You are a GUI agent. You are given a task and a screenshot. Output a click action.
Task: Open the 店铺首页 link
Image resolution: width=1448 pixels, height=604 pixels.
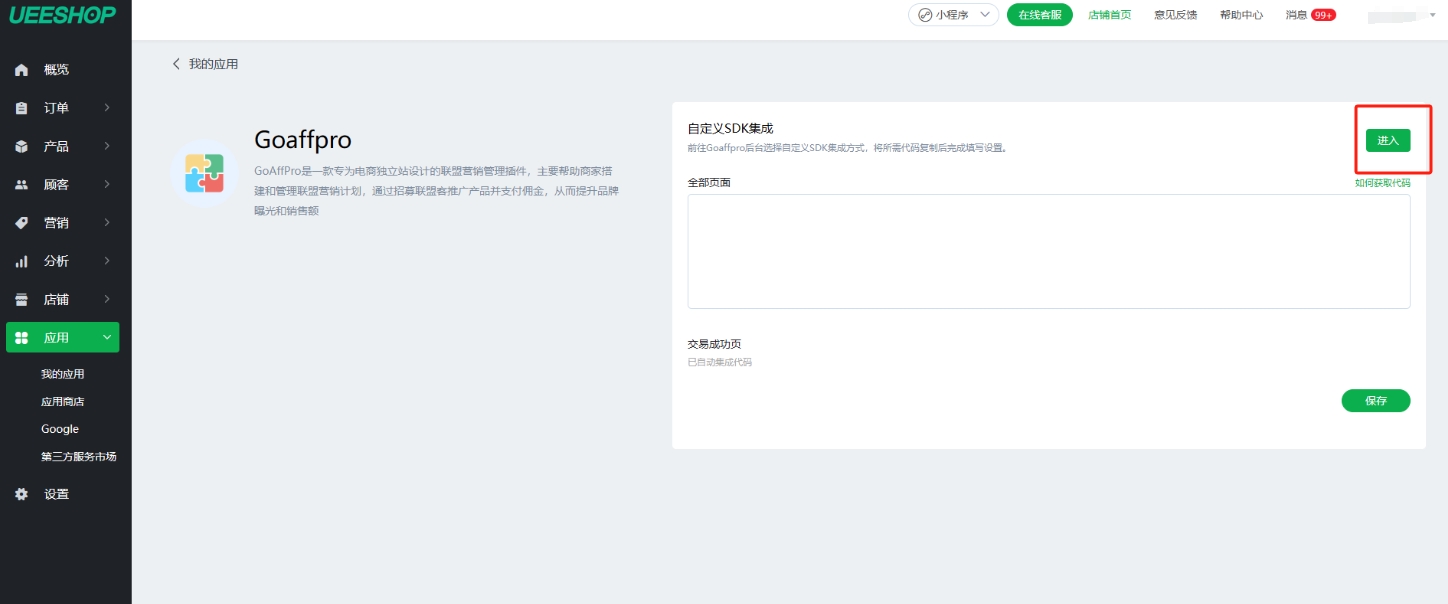pyautogui.click(x=1110, y=15)
